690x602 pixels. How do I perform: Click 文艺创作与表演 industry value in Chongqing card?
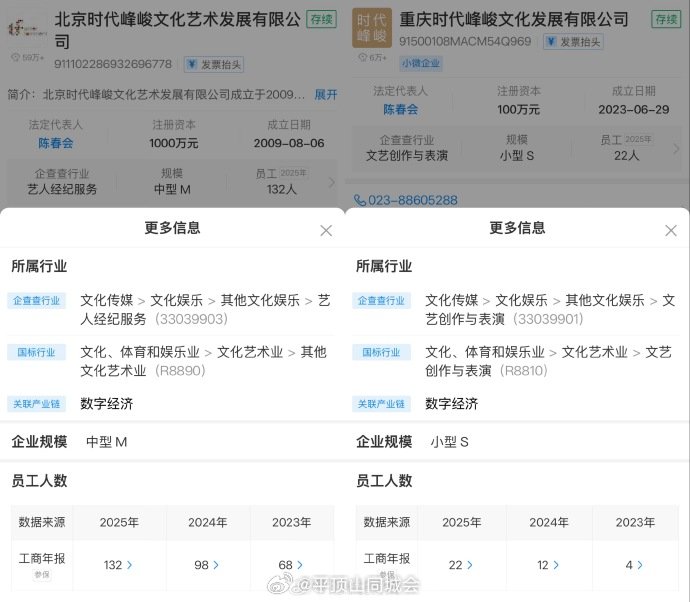[x=407, y=156]
